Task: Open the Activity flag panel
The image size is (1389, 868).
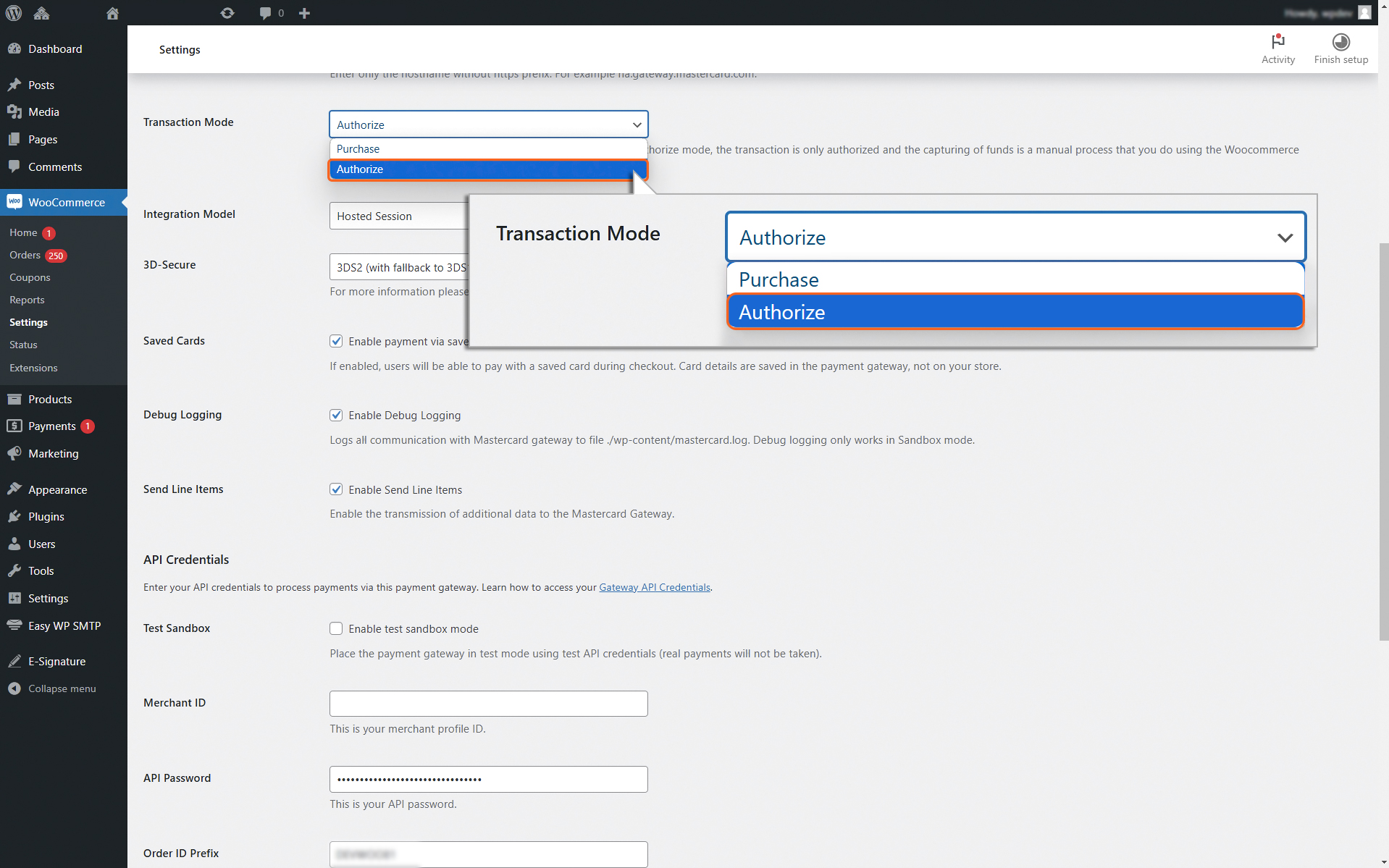Action: (x=1277, y=49)
